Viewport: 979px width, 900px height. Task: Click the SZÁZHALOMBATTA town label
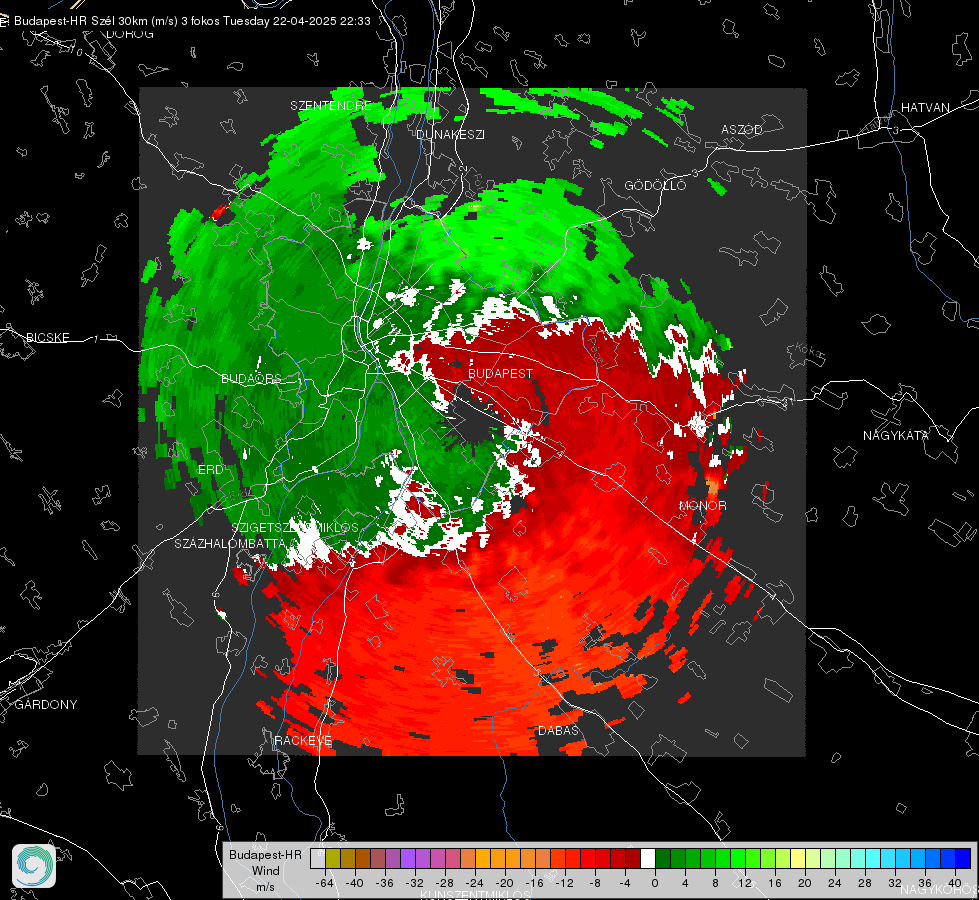pos(230,543)
